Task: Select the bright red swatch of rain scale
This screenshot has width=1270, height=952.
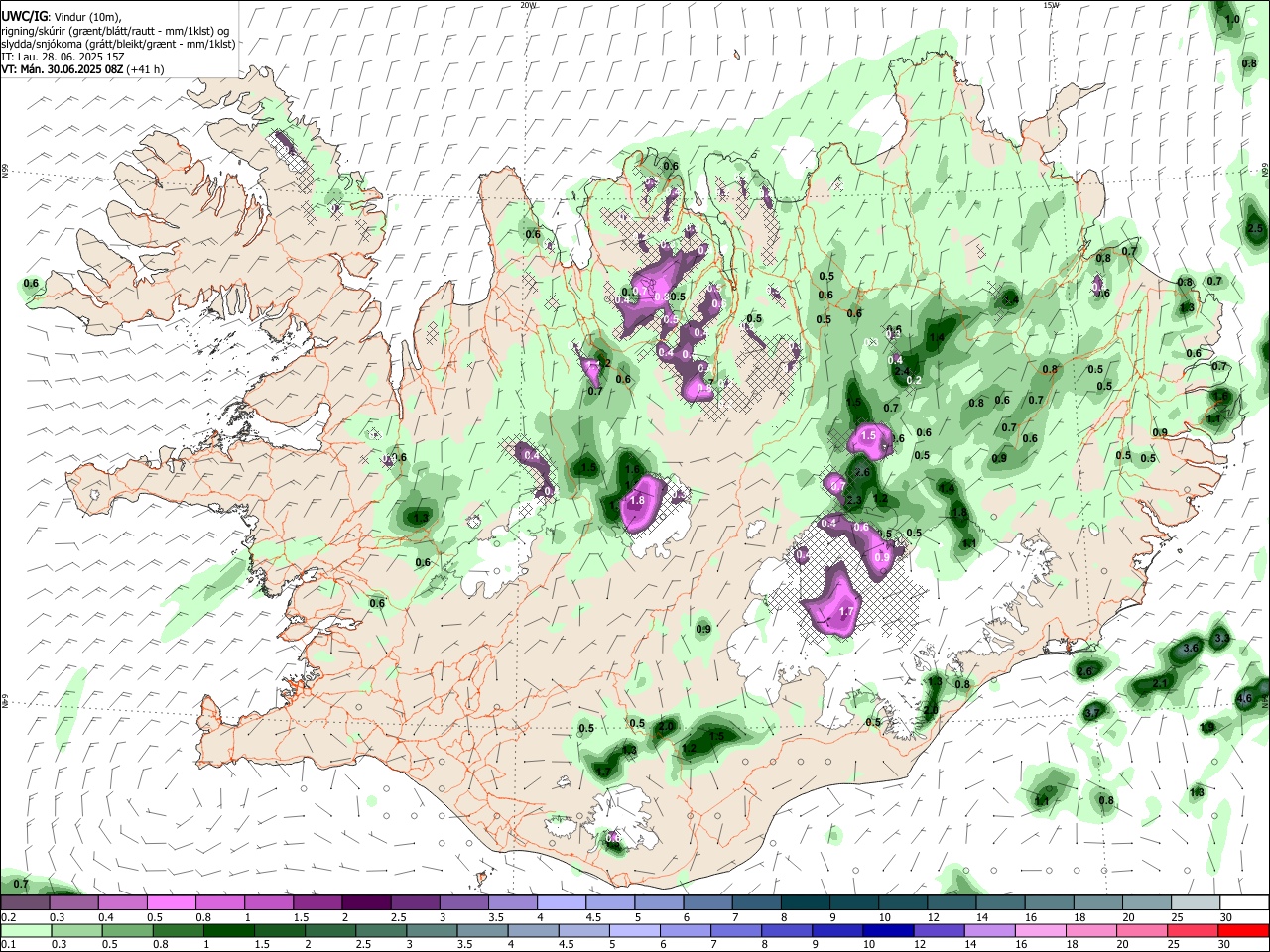Action: pos(1243,930)
